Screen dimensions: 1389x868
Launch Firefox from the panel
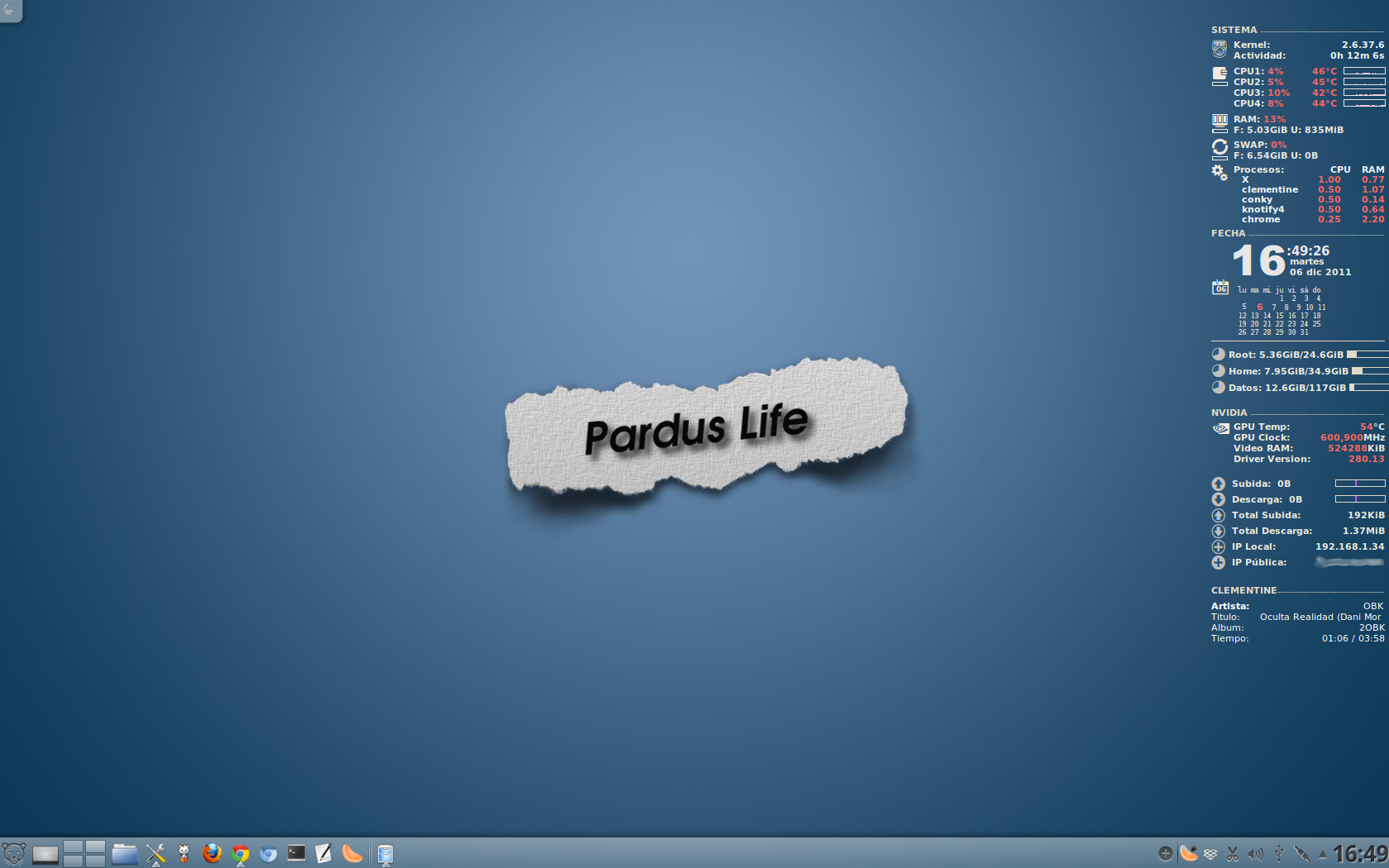click(x=212, y=854)
